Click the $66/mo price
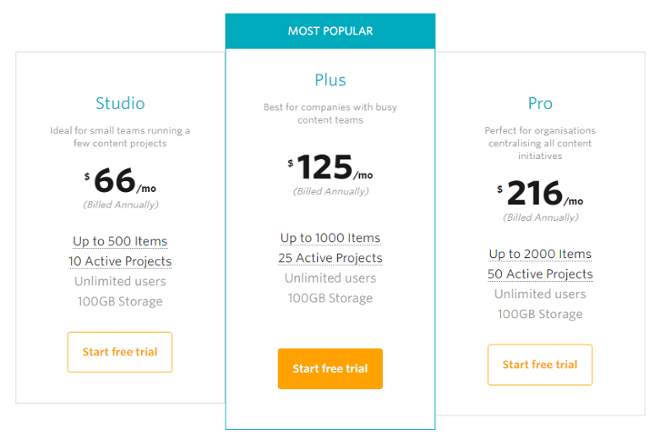 click(x=120, y=182)
